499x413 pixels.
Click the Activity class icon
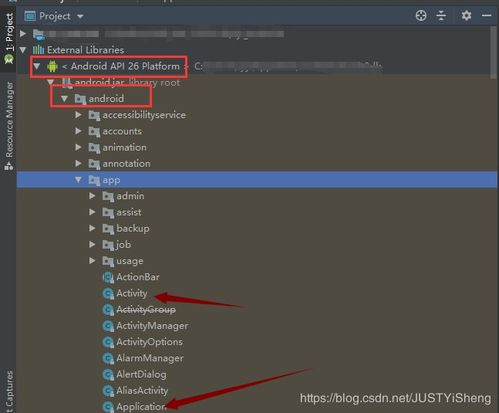108,294
